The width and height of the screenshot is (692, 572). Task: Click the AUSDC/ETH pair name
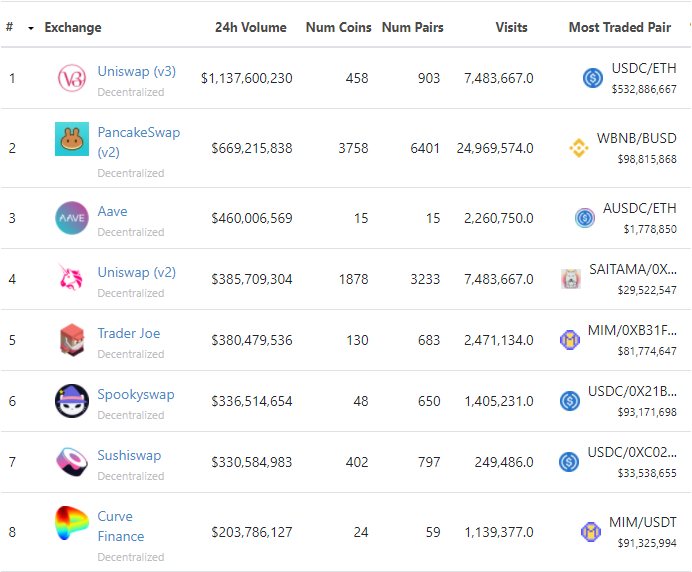[x=639, y=208]
